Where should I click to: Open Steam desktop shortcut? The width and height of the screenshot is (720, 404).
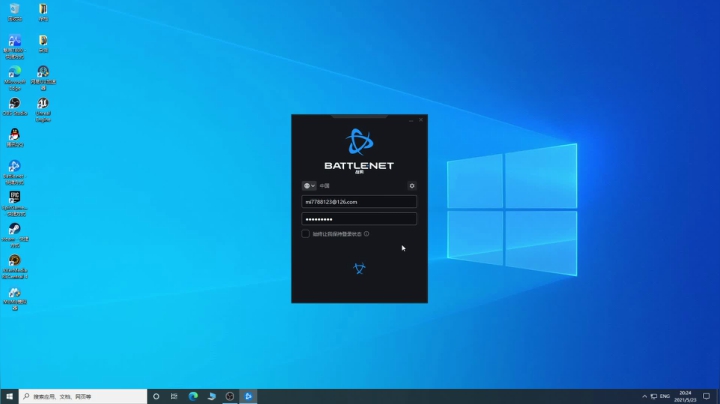[15, 236]
